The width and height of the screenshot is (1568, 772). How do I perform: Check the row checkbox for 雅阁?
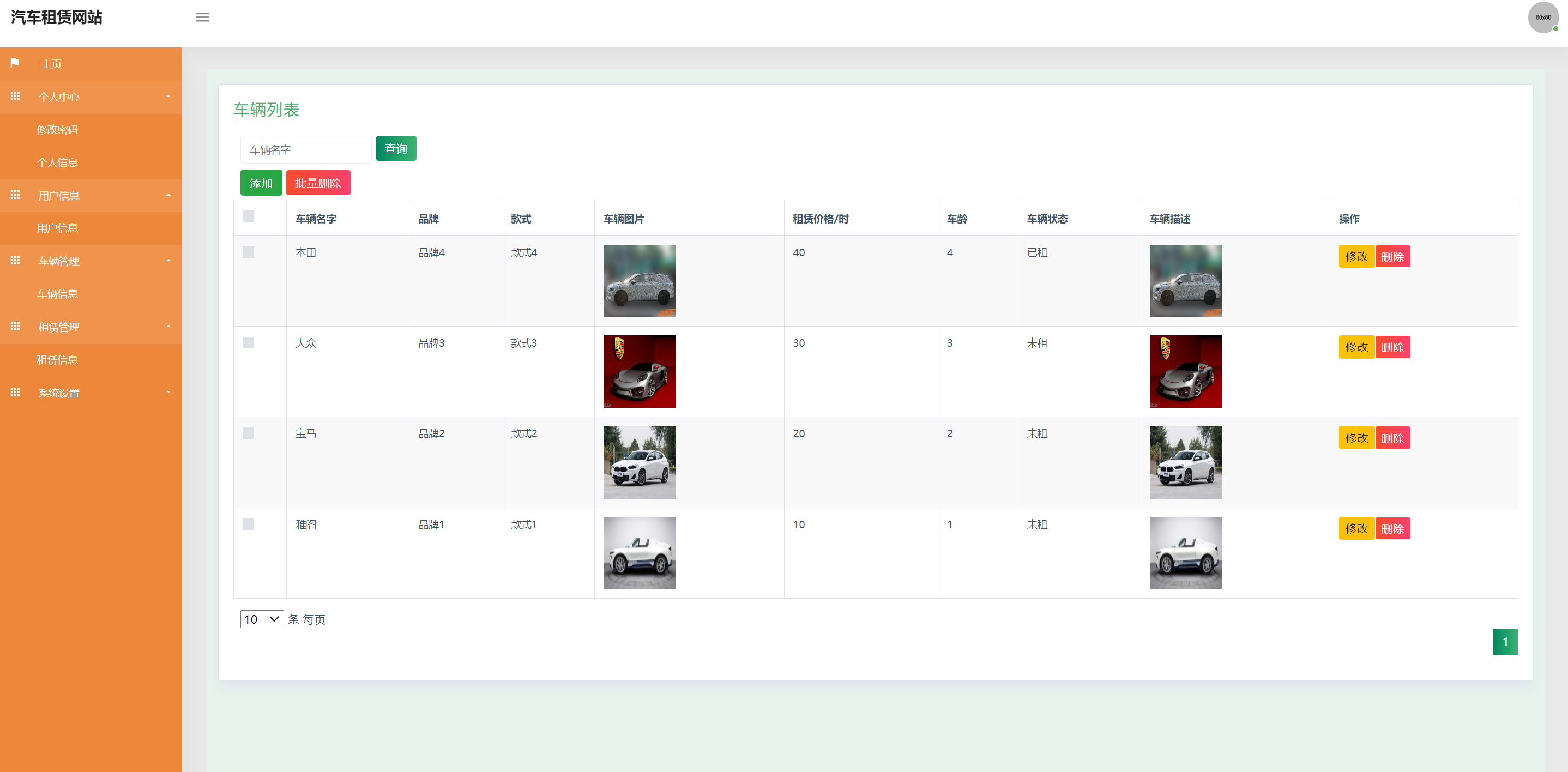pyautogui.click(x=249, y=524)
